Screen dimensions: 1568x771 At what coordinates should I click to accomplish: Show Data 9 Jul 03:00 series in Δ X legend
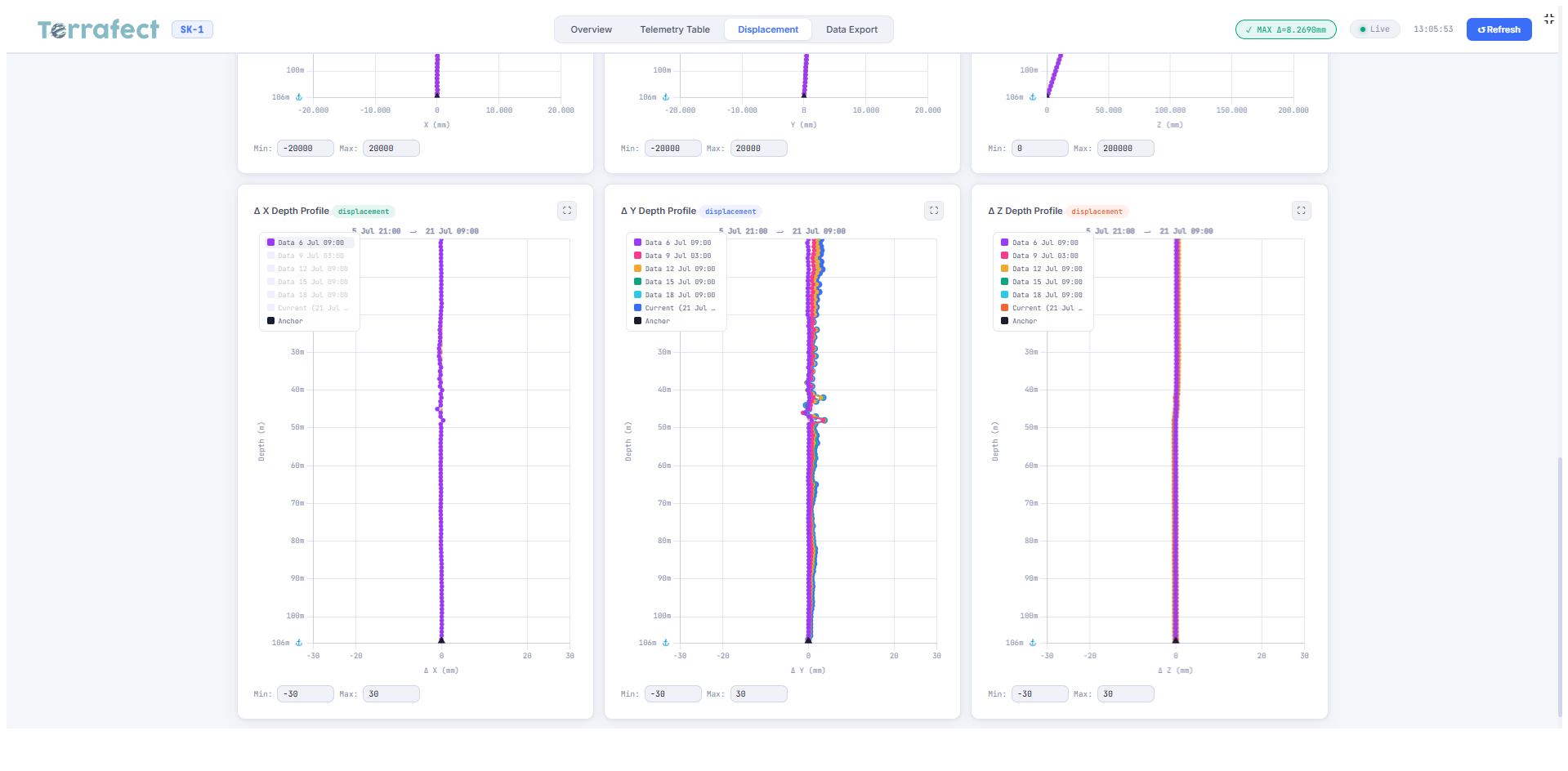click(x=309, y=256)
